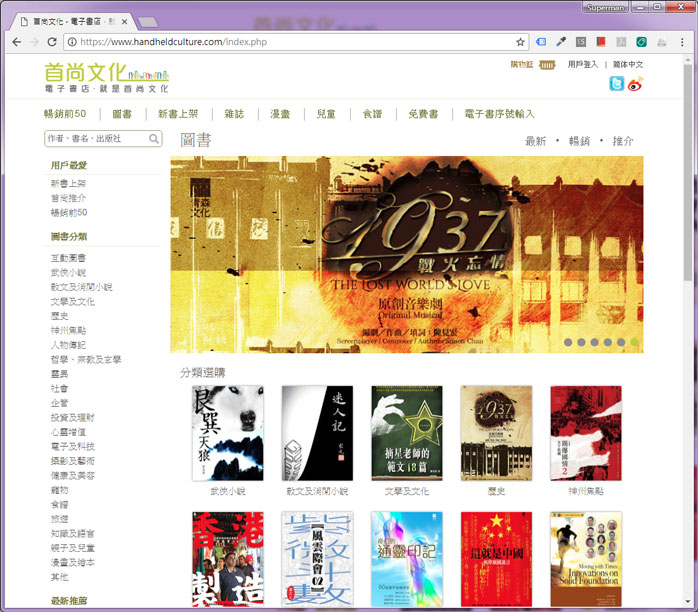Open sidebar category 互動圖書
The image size is (698, 612).
68,258
